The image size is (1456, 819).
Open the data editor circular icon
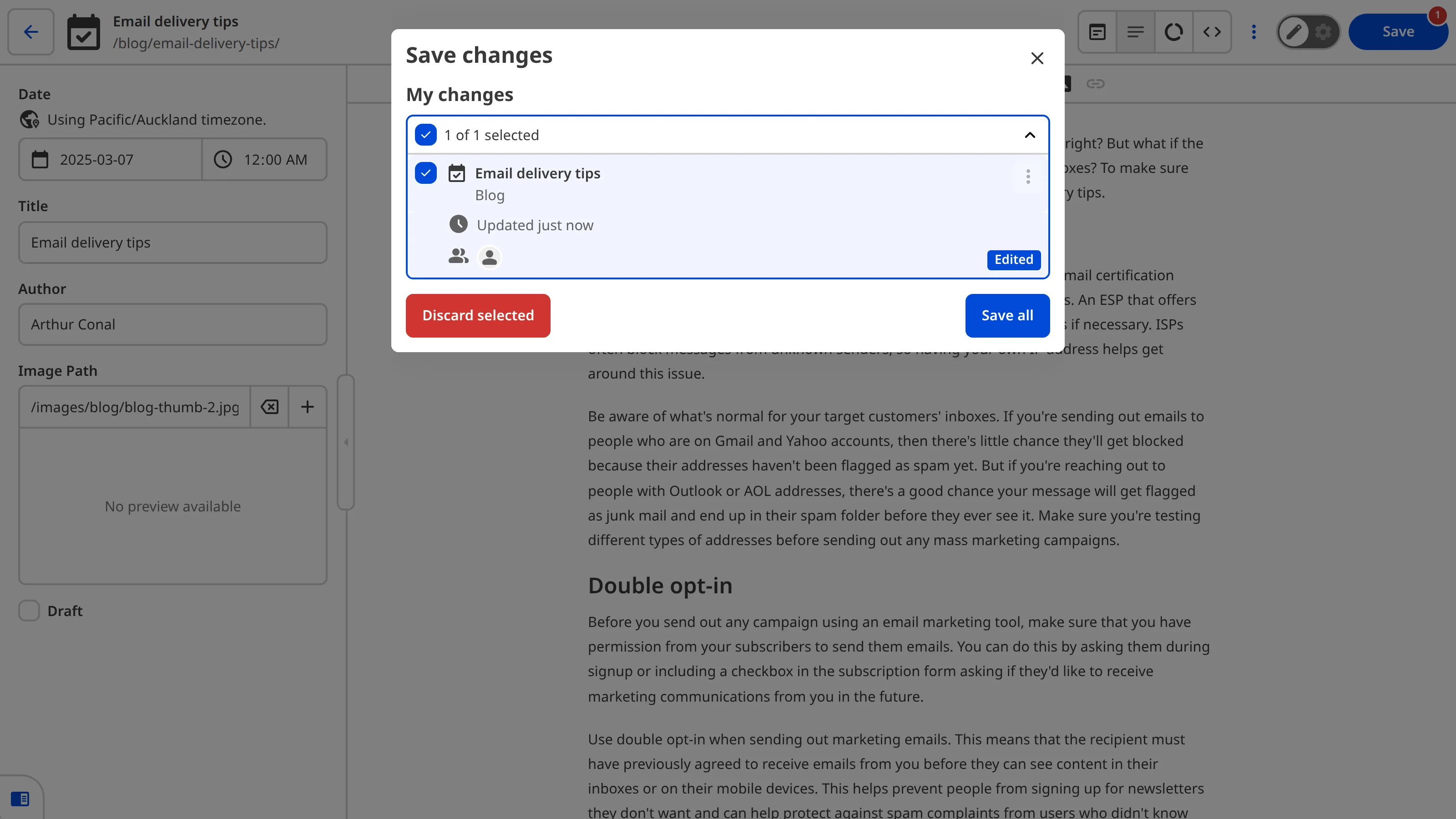1173,32
